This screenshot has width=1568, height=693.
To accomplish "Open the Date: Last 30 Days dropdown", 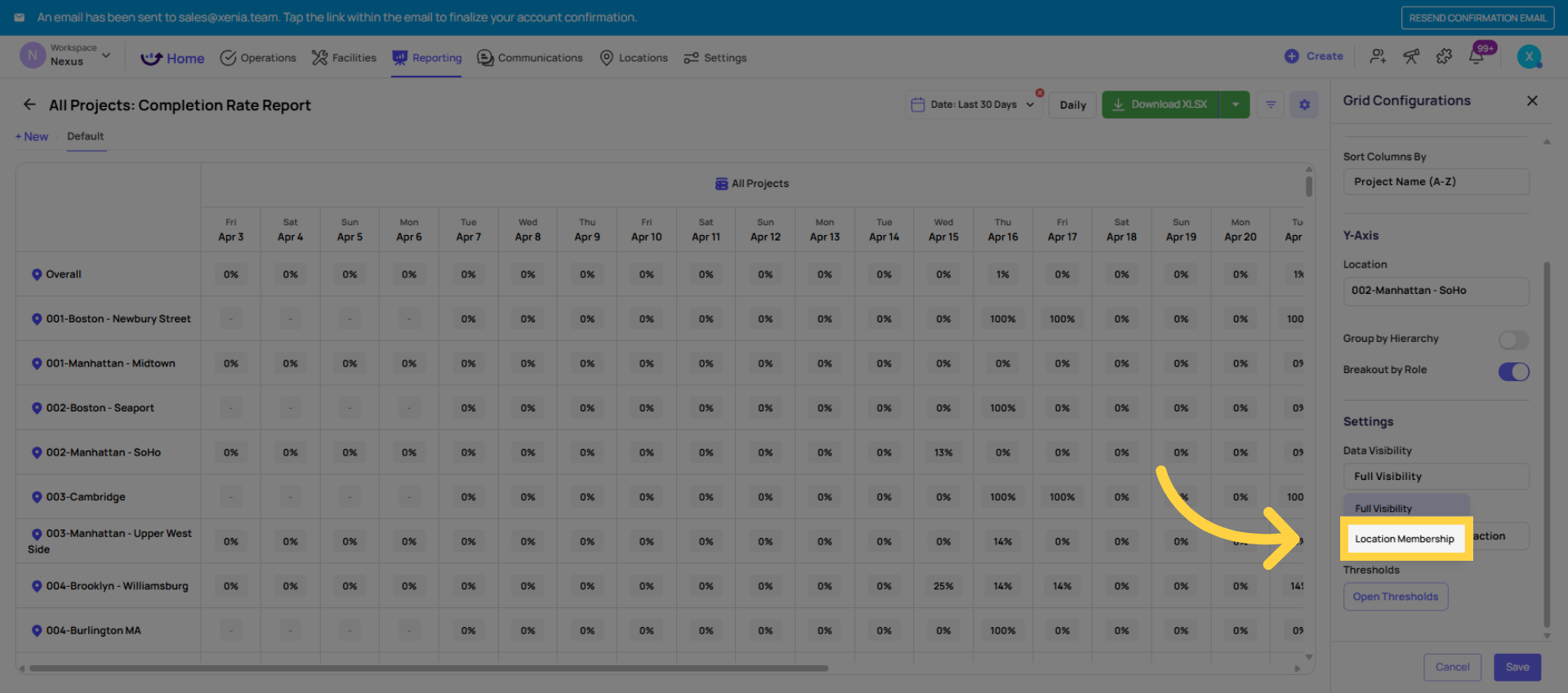I will point(973,104).
